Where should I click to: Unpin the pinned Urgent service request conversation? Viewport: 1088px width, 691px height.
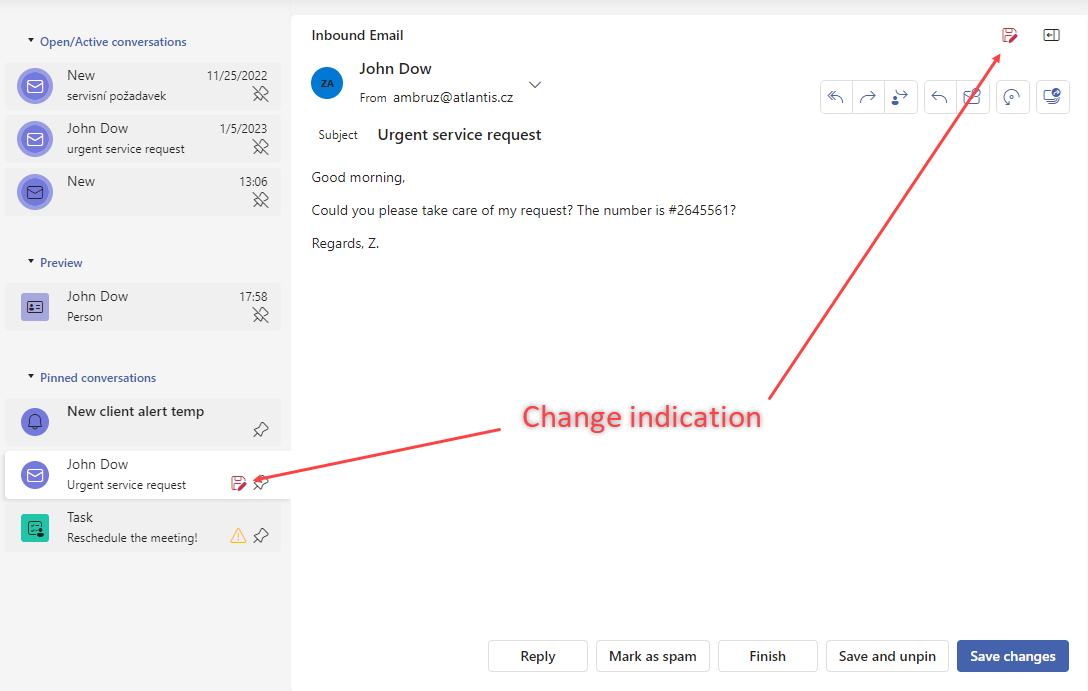point(261,483)
